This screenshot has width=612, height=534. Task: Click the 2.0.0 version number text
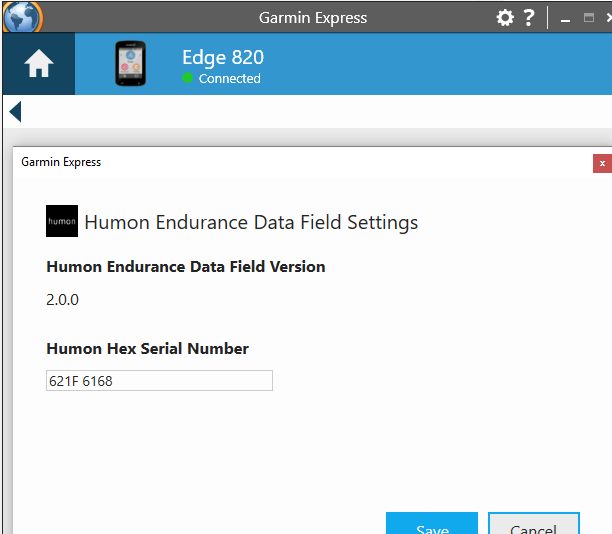62,299
